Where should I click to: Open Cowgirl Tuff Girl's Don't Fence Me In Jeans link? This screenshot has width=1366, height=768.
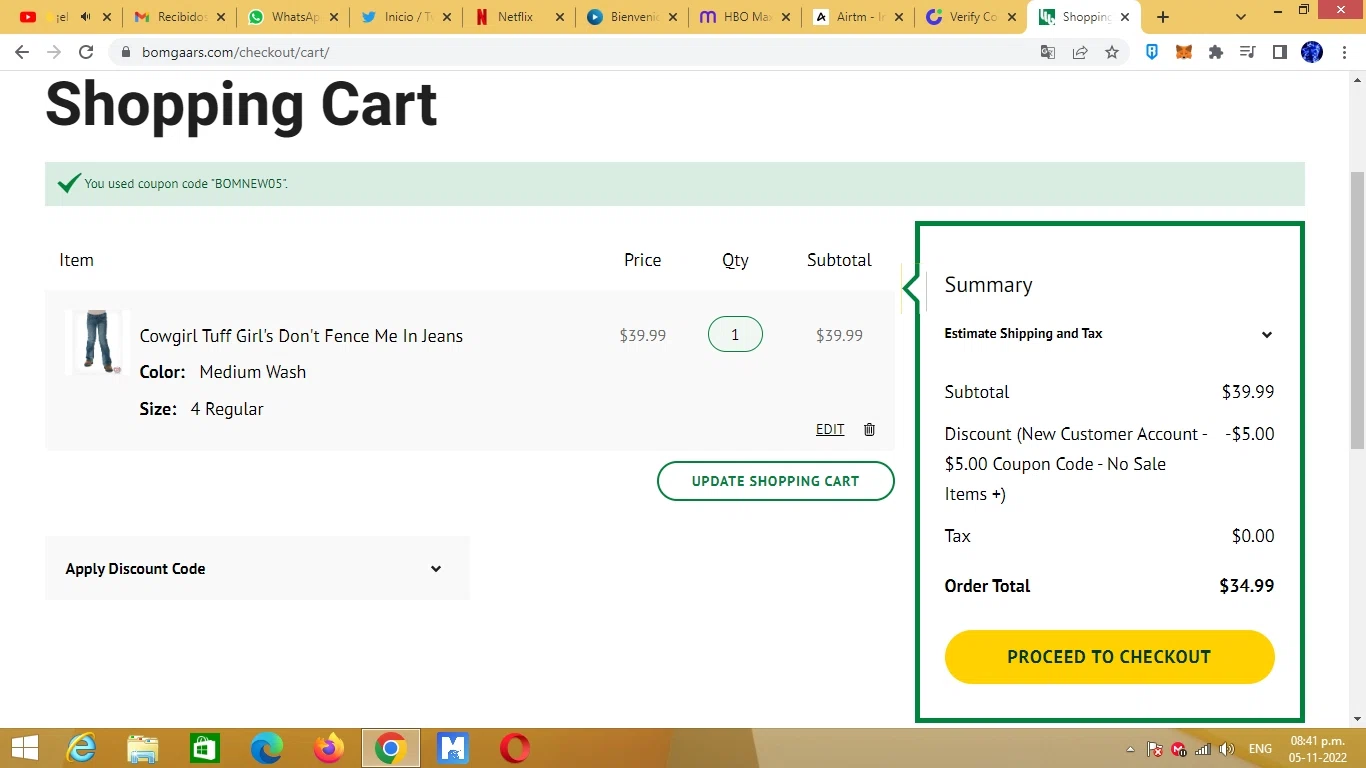pos(301,336)
